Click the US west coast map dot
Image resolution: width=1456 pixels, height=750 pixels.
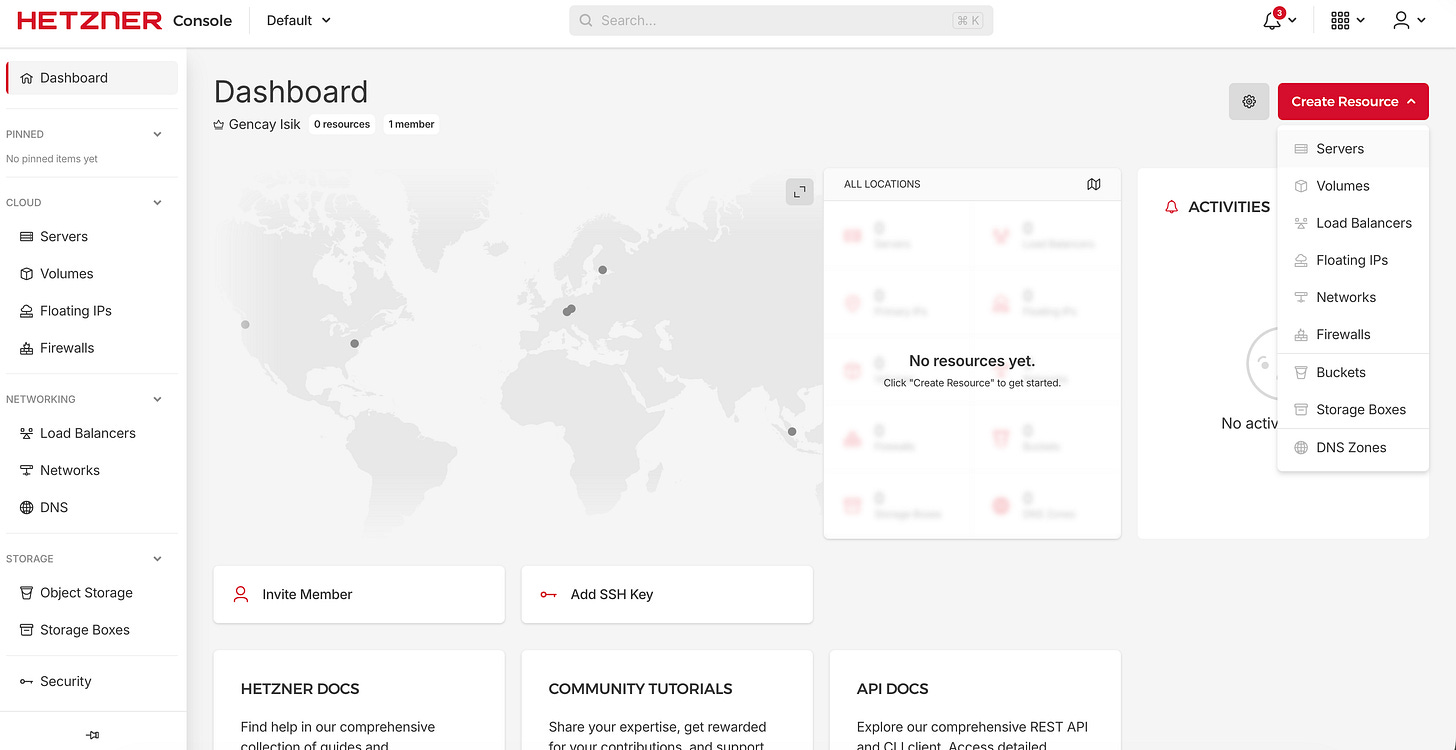(x=245, y=324)
